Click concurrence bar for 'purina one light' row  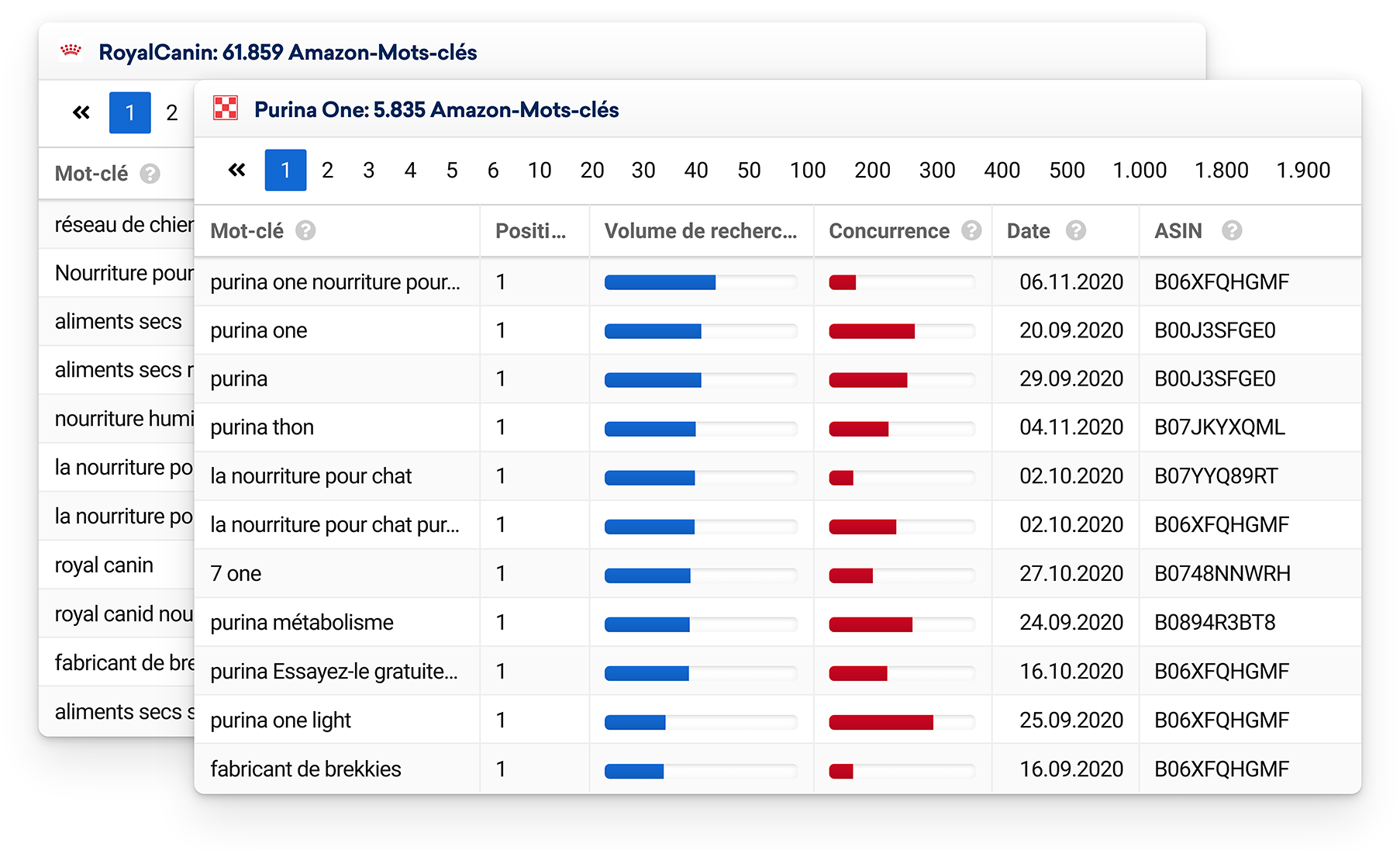pyautogui.click(x=902, y=722)
